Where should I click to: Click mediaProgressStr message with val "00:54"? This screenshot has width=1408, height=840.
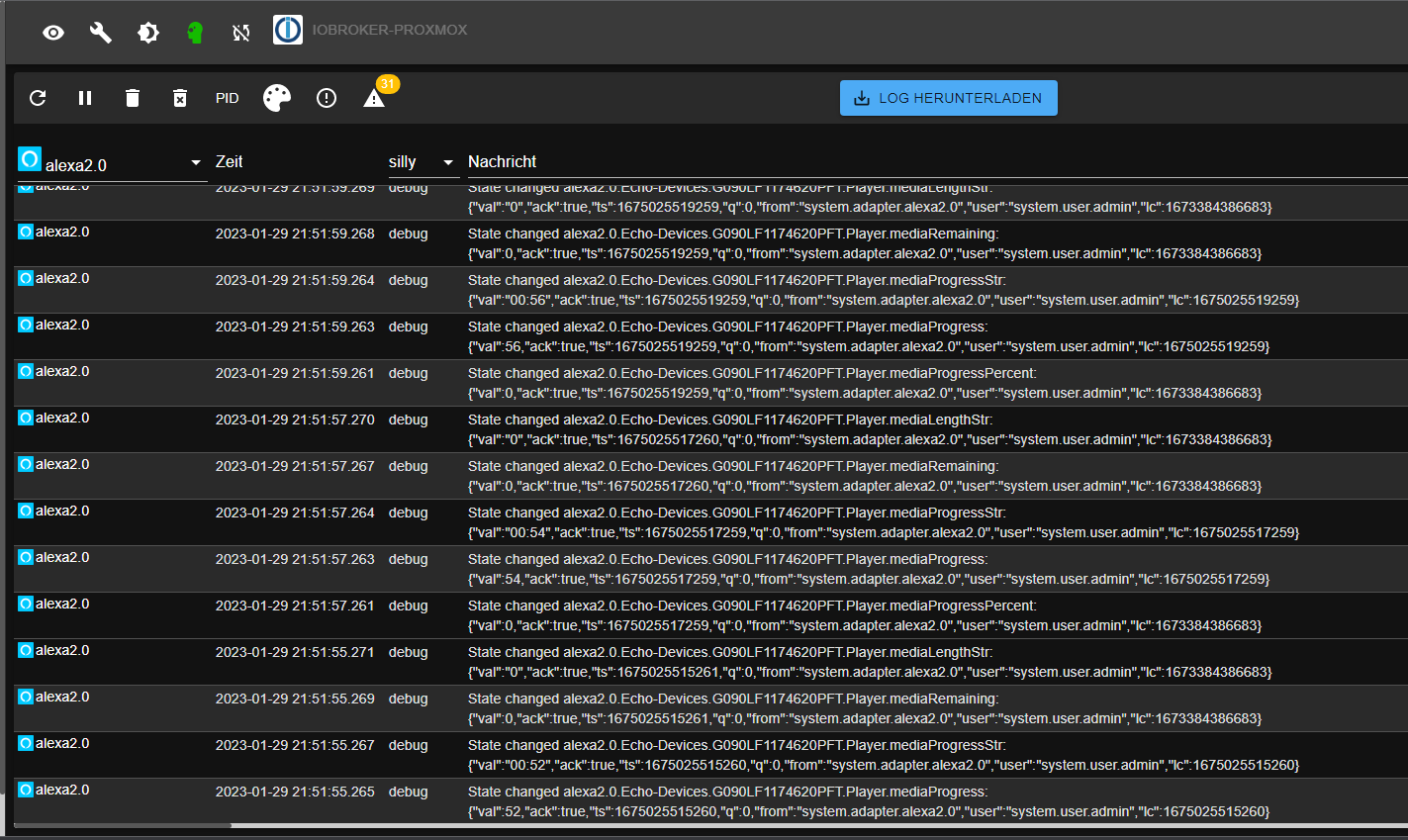(884, 522)
